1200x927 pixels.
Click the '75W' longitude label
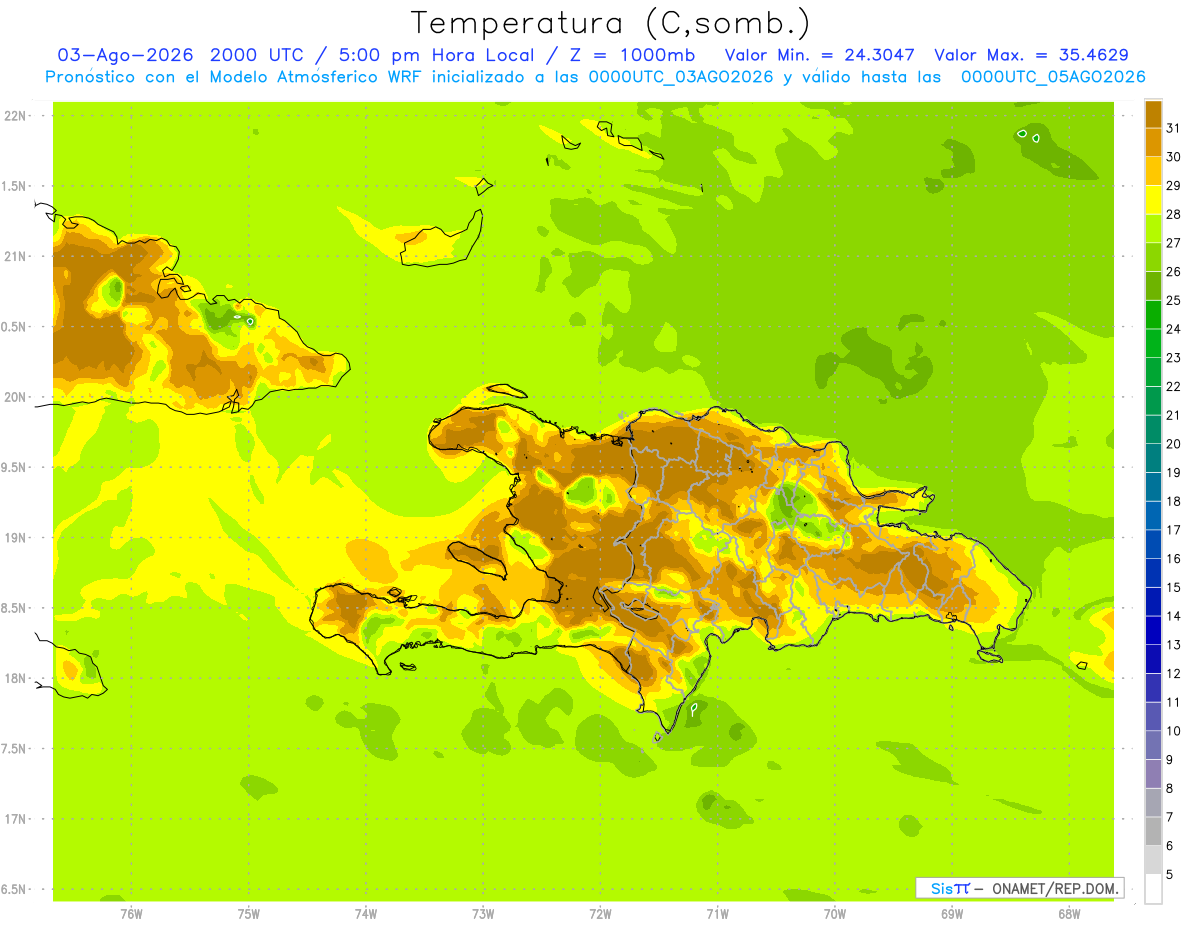[x=249, y=913]
